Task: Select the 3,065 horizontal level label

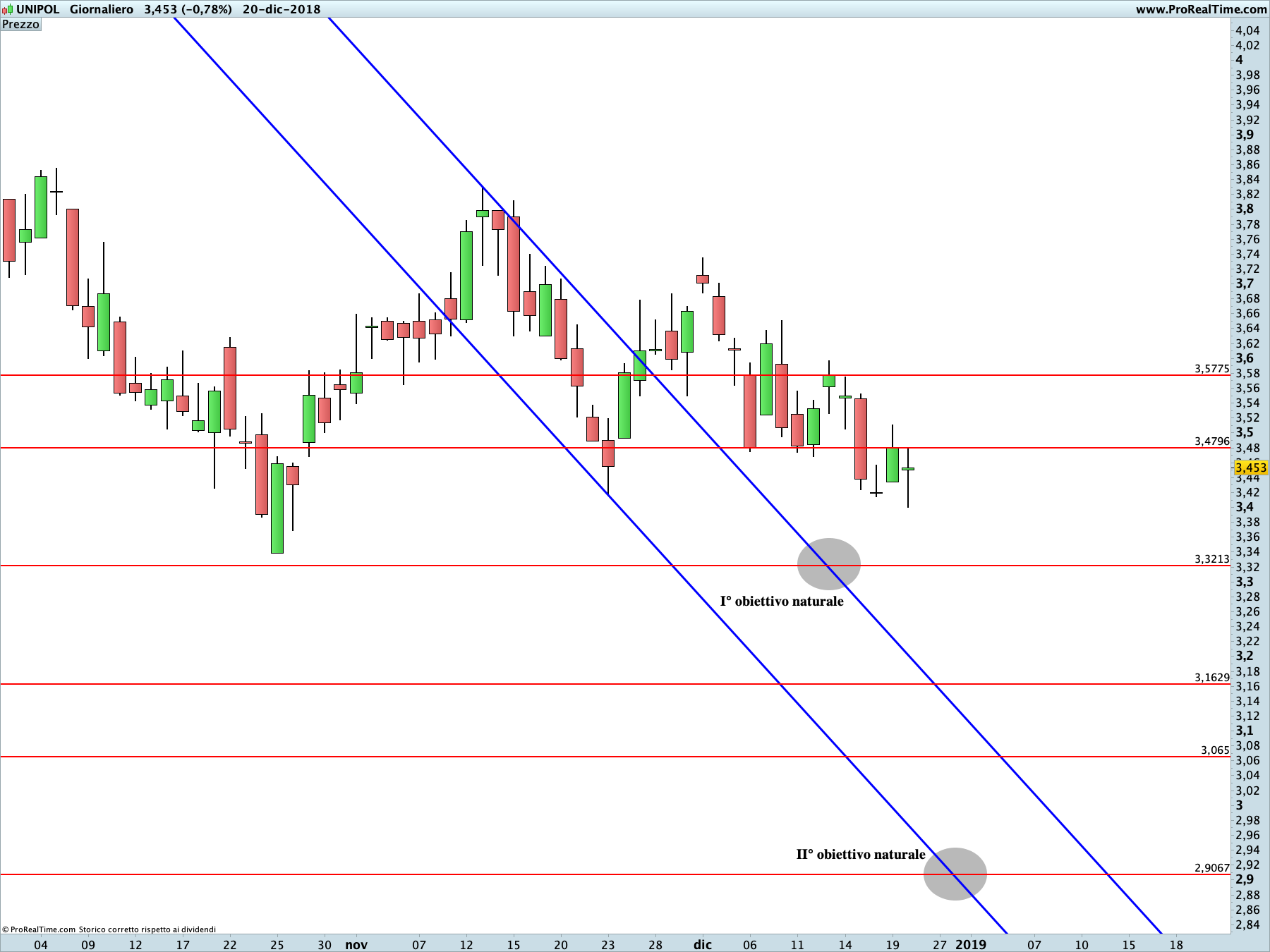Action: point(1215,750)
